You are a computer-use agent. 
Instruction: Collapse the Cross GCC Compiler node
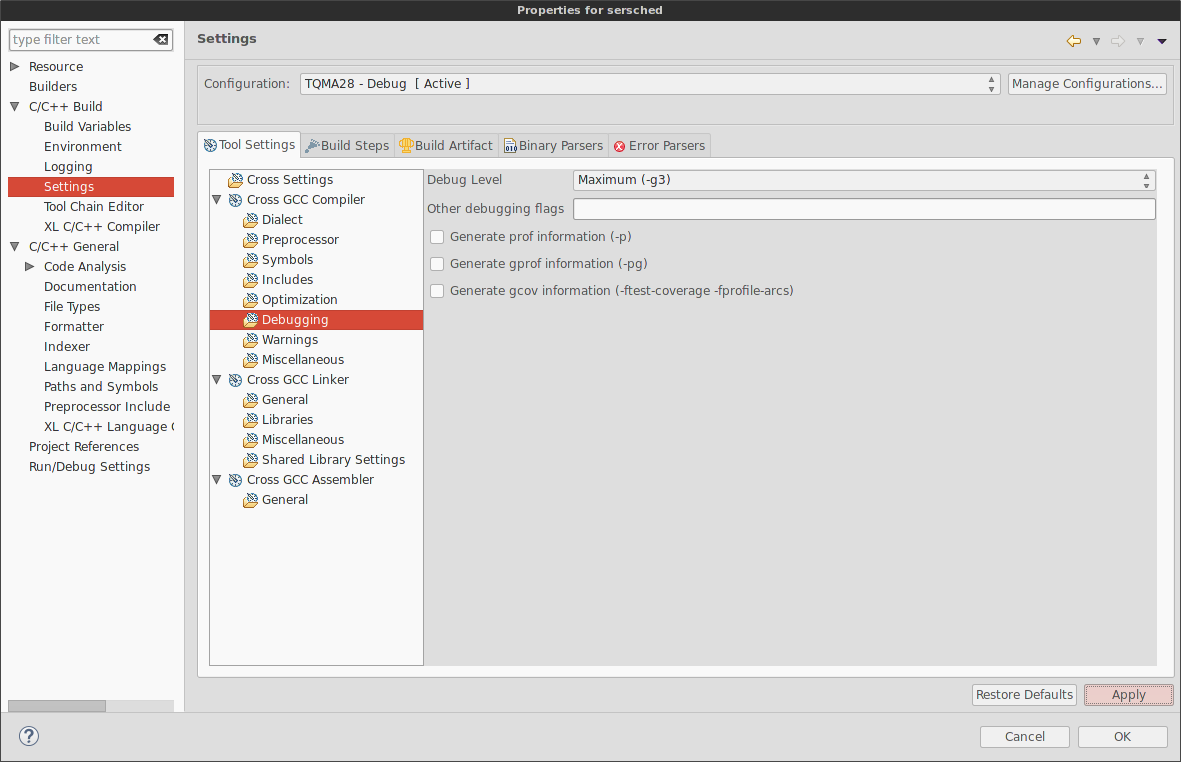pyautogui.click(x=217, y=200)
